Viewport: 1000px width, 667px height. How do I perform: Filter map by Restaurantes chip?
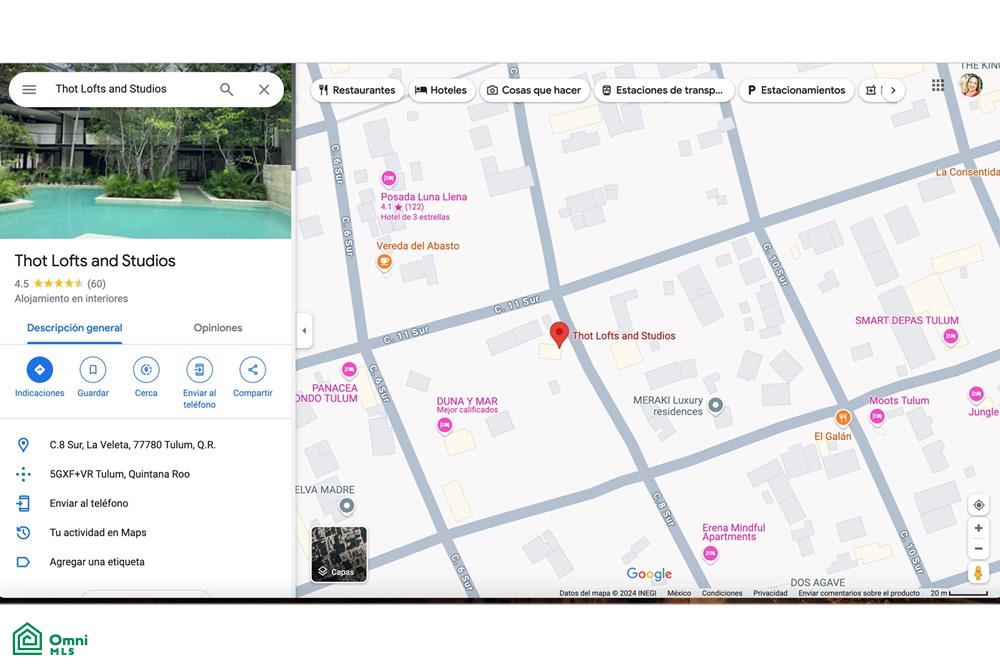pyautogui.click(x=357, y=90)
